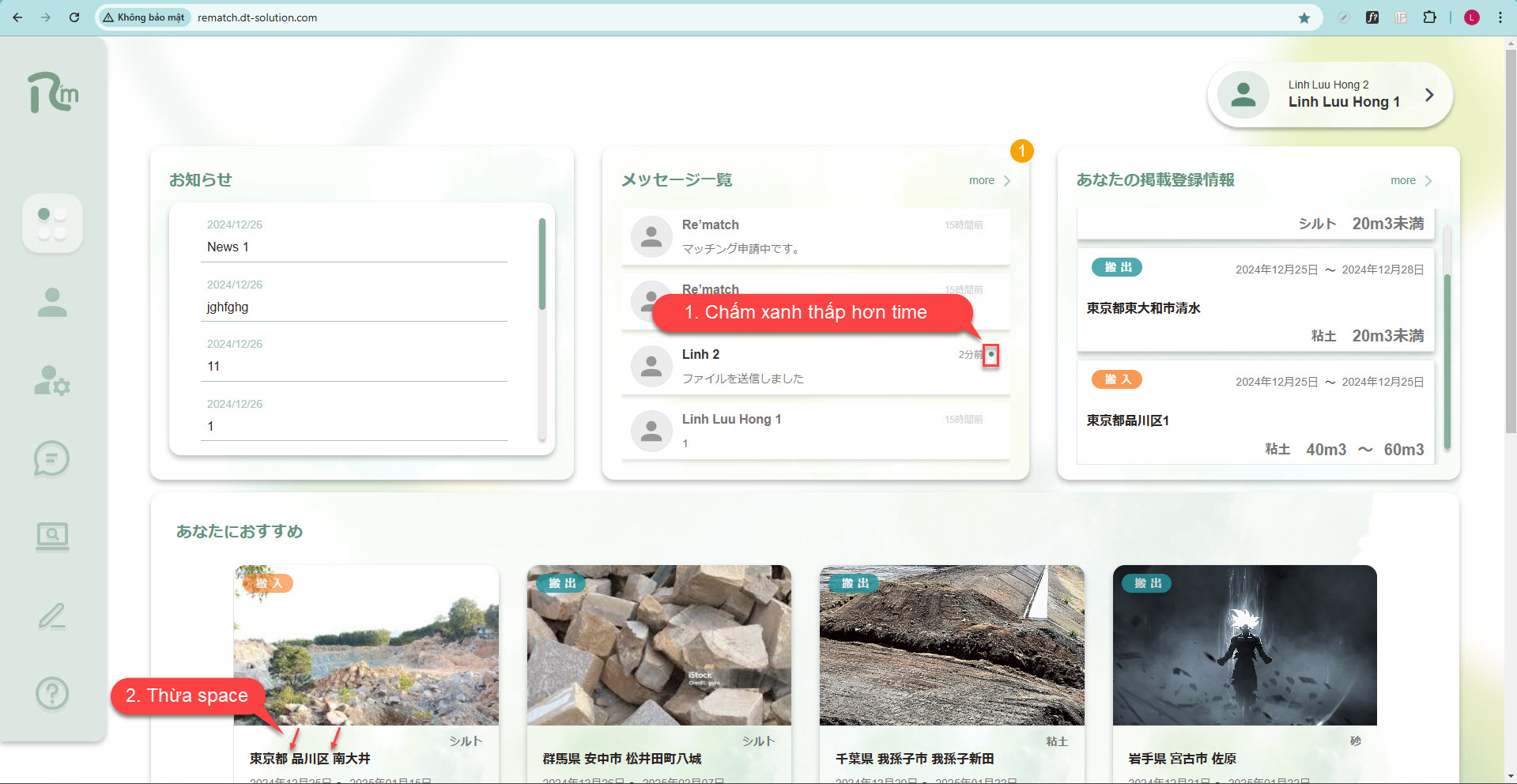Image resolution: width=1517 pixels, height=784 pixels.
Task: Open the user profile sidebar icon
Action: click(x=52, y=303)
